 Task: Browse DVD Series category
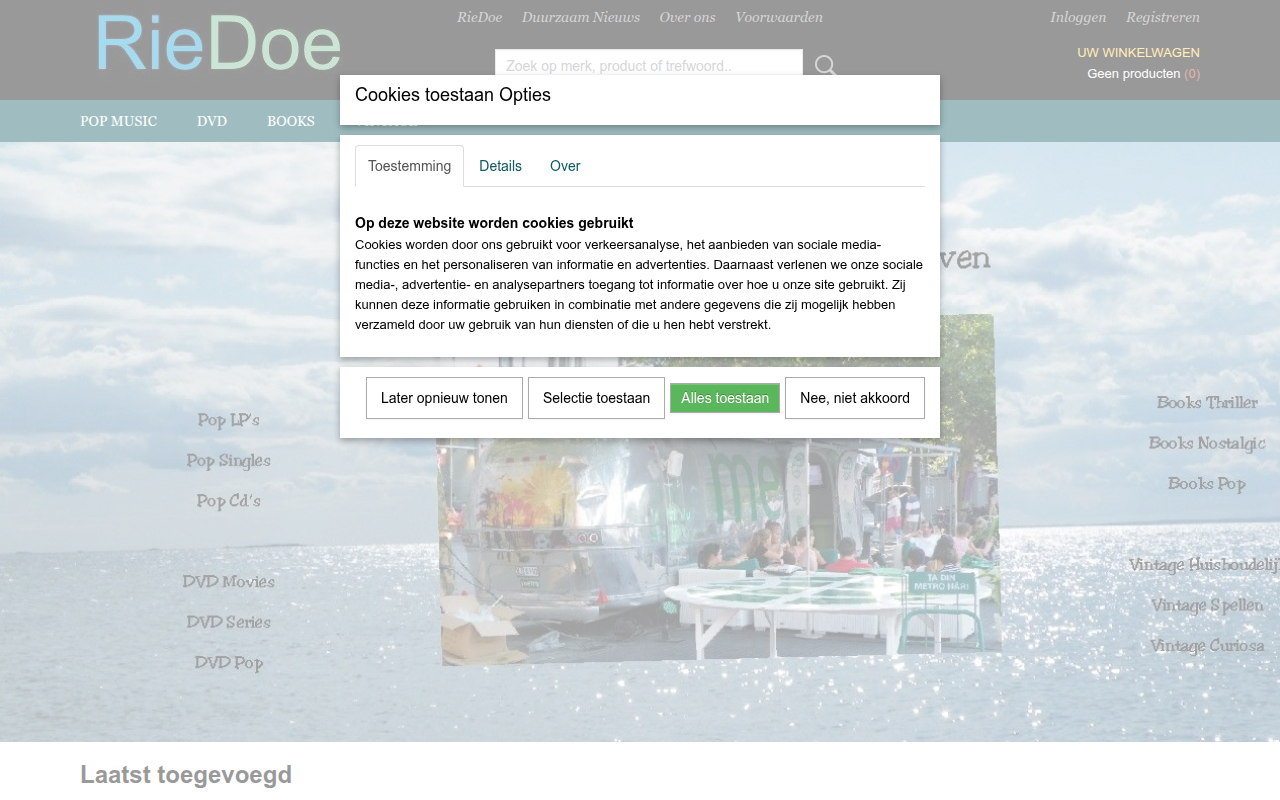[x=229, y=622]
